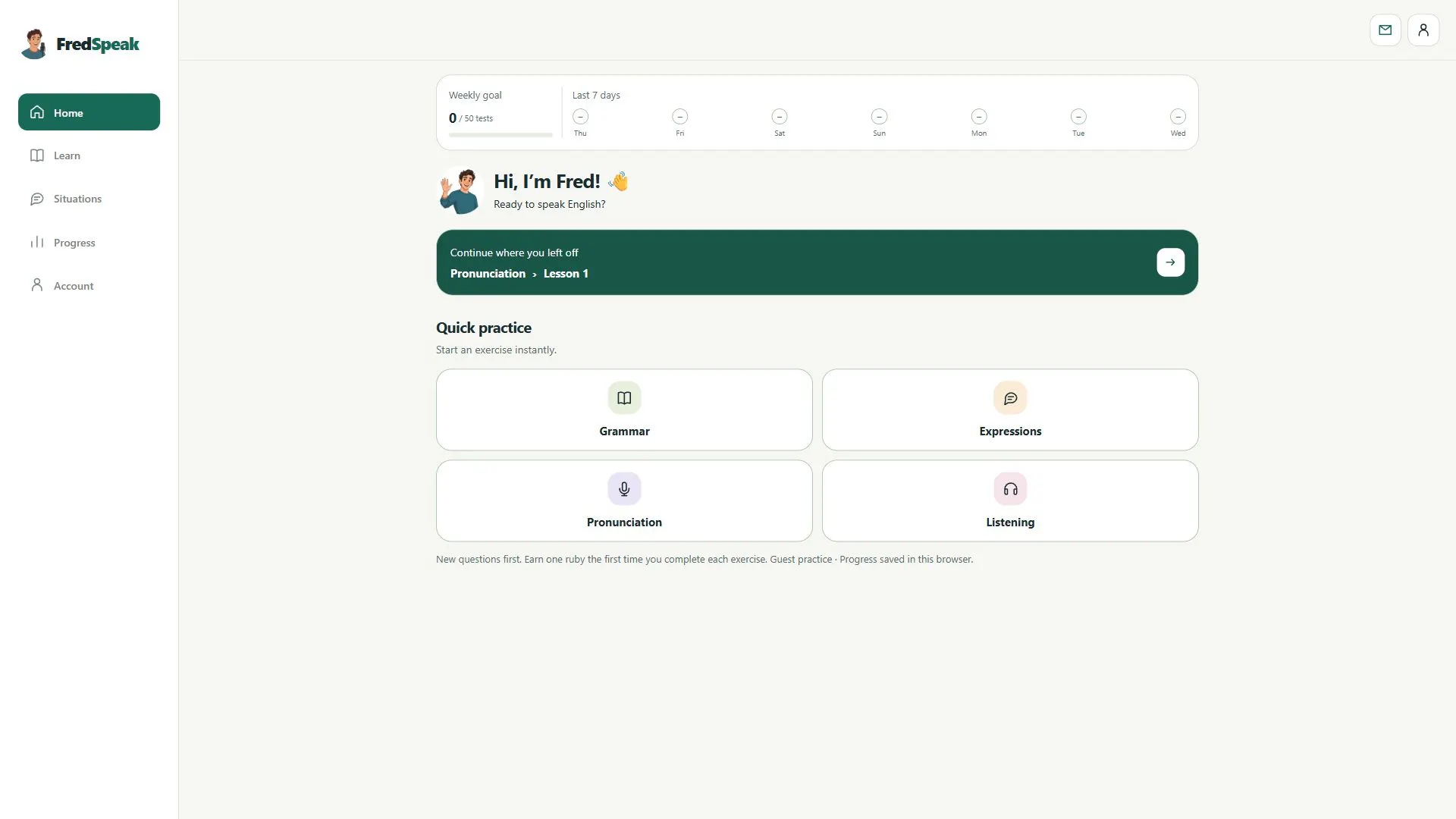
Task: Click the Continue where you left off banner
Action: 817,262
